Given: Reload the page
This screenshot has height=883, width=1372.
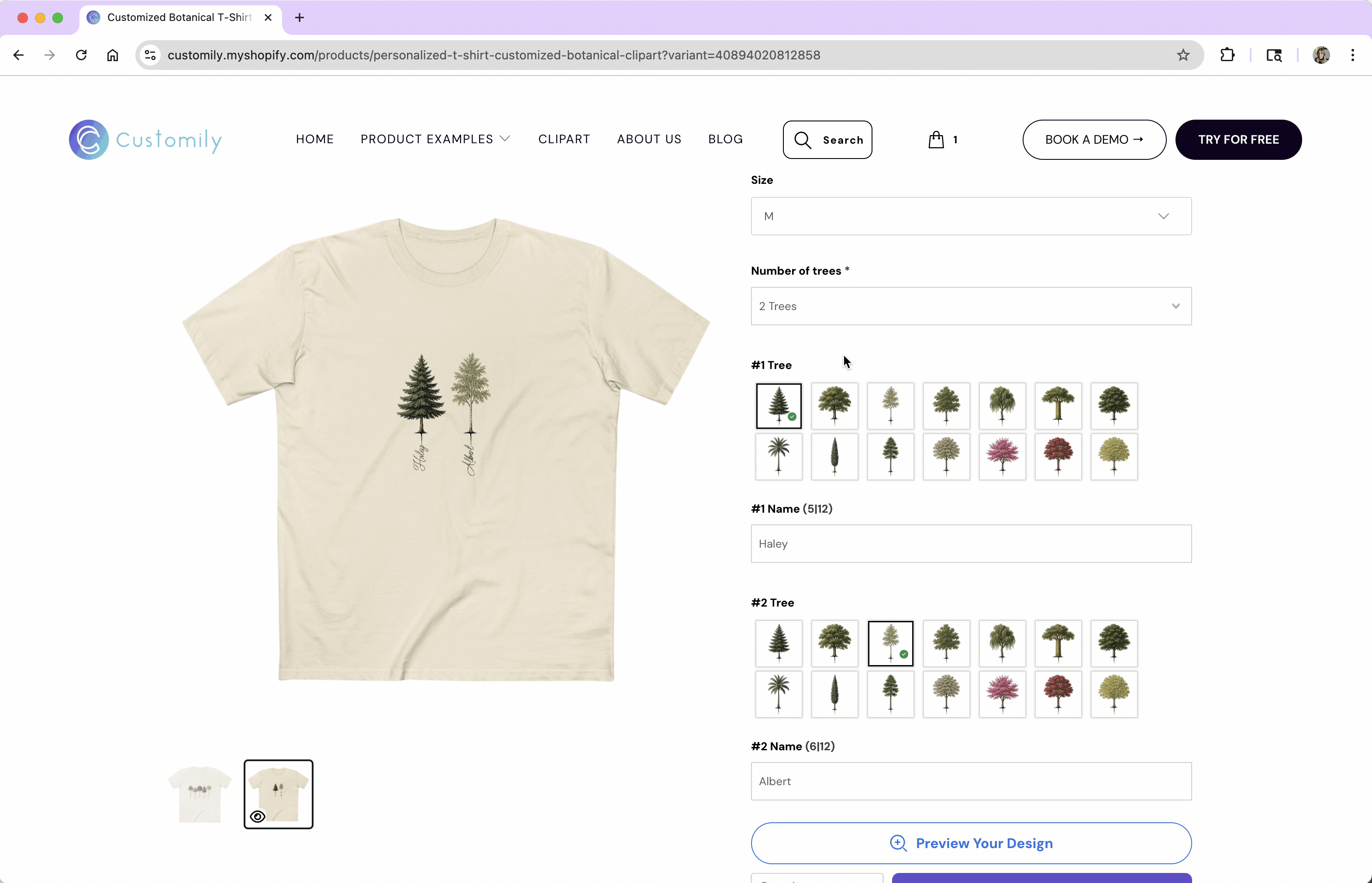Looking at the screenshot, I should (x=81, y=55).
